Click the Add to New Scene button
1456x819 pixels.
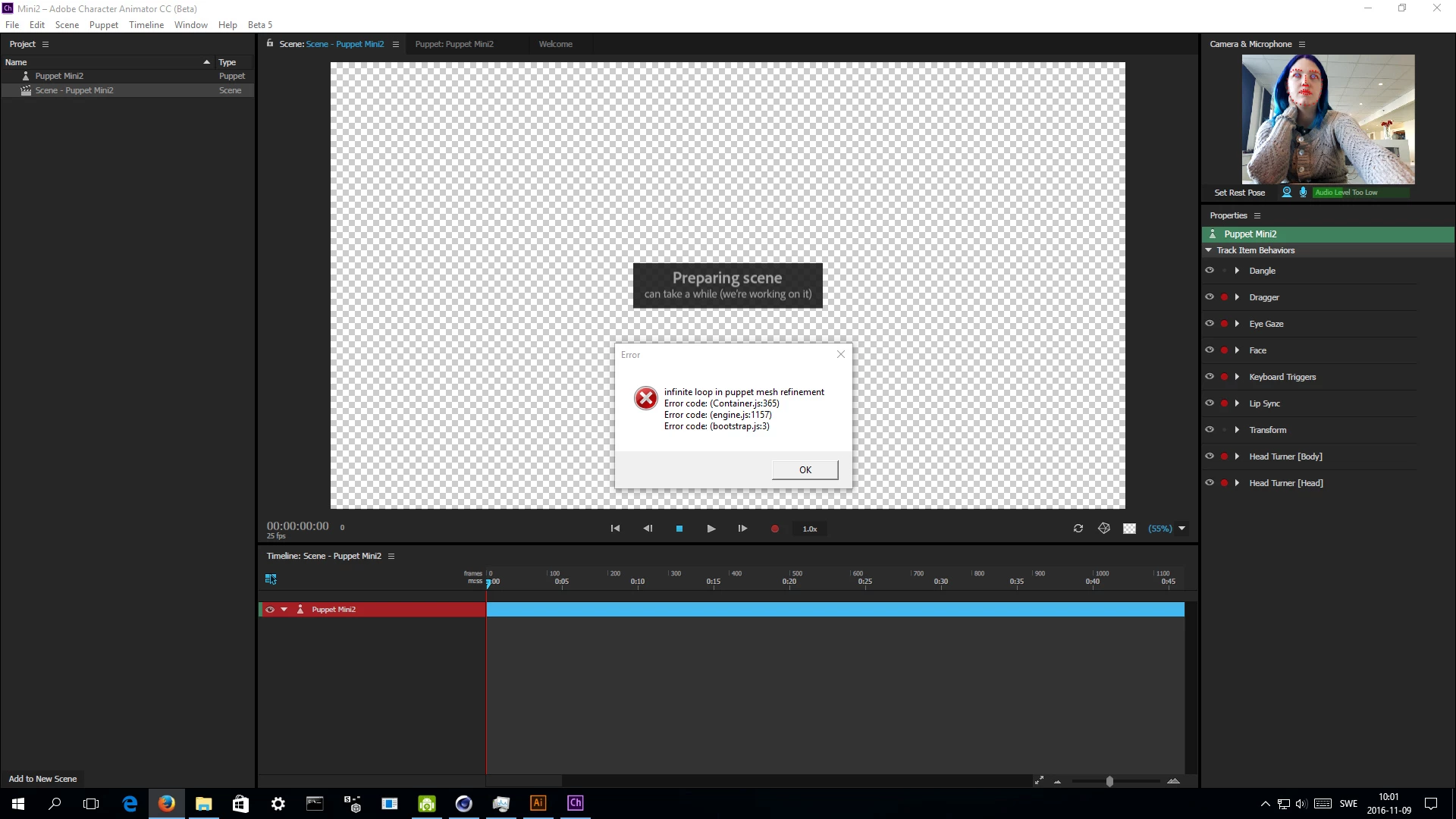pyautogui.click(x=43, y=779)
